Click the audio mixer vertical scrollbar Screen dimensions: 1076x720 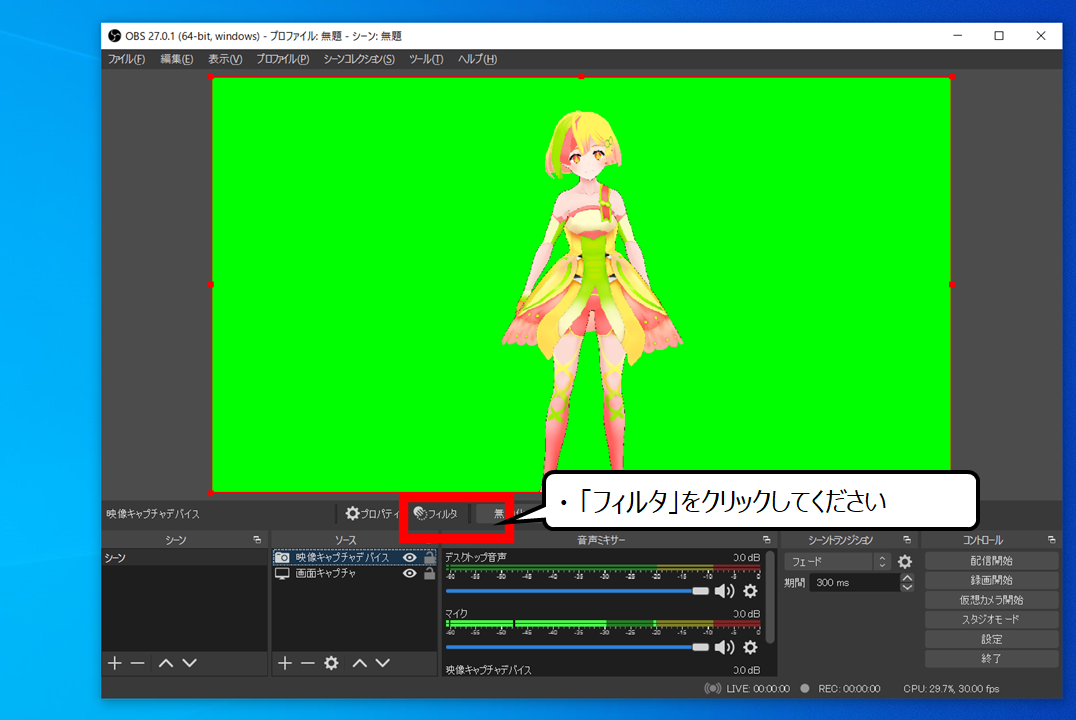point(770,597)
